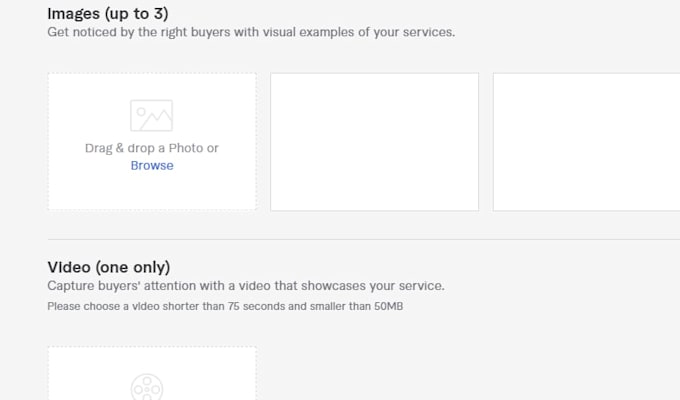Click the "Get noticed by the right buyers" description

tap(251, 32)
